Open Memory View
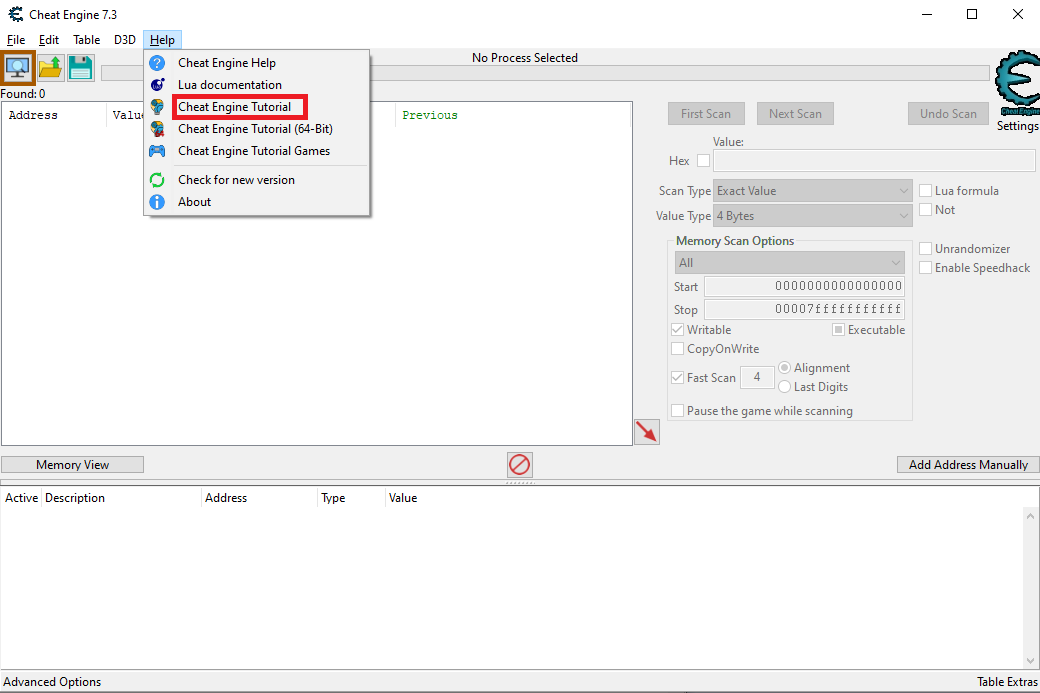This screenshot has width=1040, height=693. tap(72, 465)
